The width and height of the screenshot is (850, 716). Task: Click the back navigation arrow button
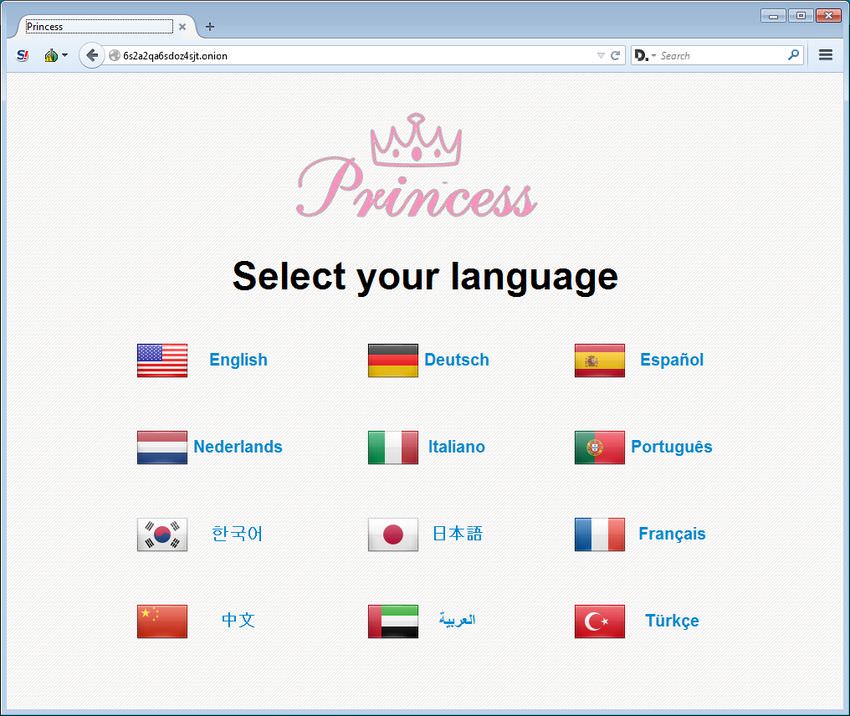[x=92, y=56]
